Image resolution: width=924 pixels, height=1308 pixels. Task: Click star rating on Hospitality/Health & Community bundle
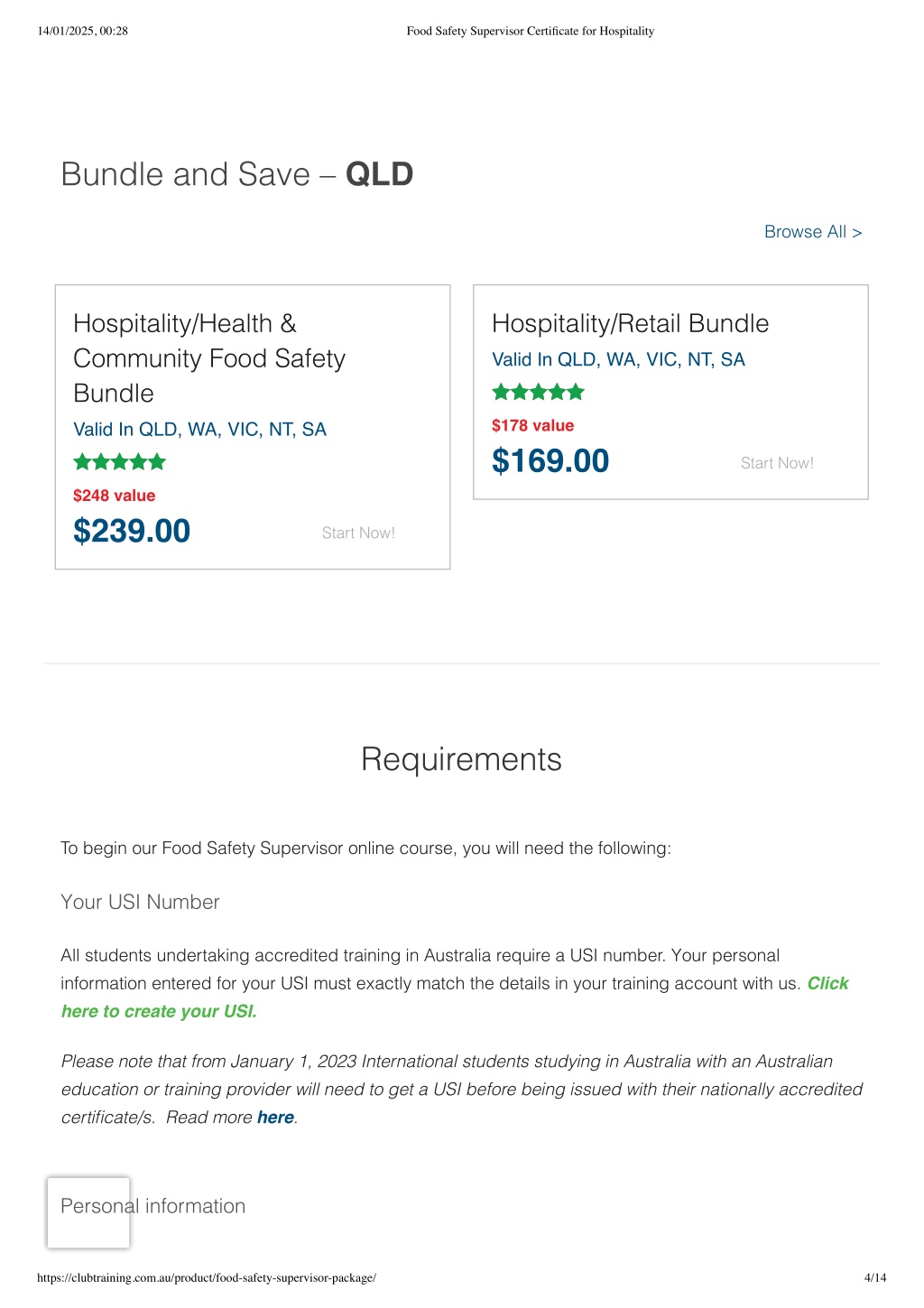(x=119, y=462)
